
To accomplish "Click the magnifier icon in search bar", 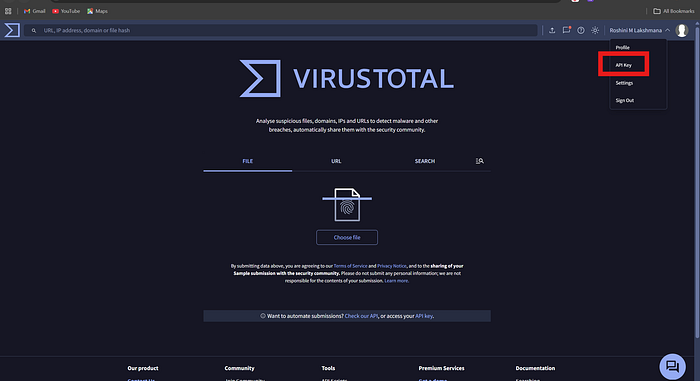I will 33,30.
